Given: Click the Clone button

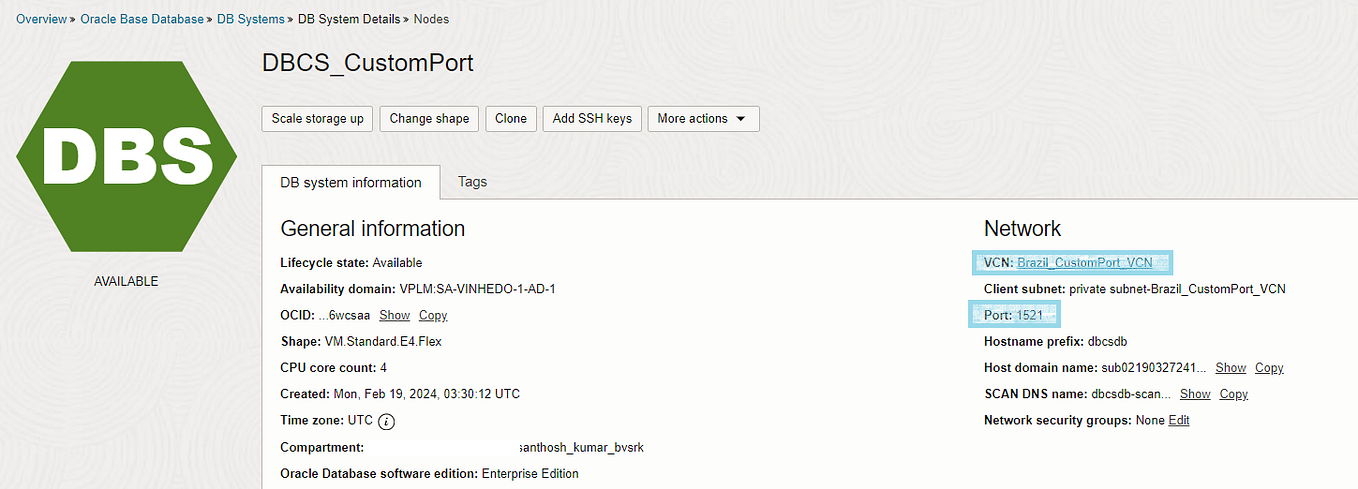Looking at the screenshot, I should [x=511, y=118].
